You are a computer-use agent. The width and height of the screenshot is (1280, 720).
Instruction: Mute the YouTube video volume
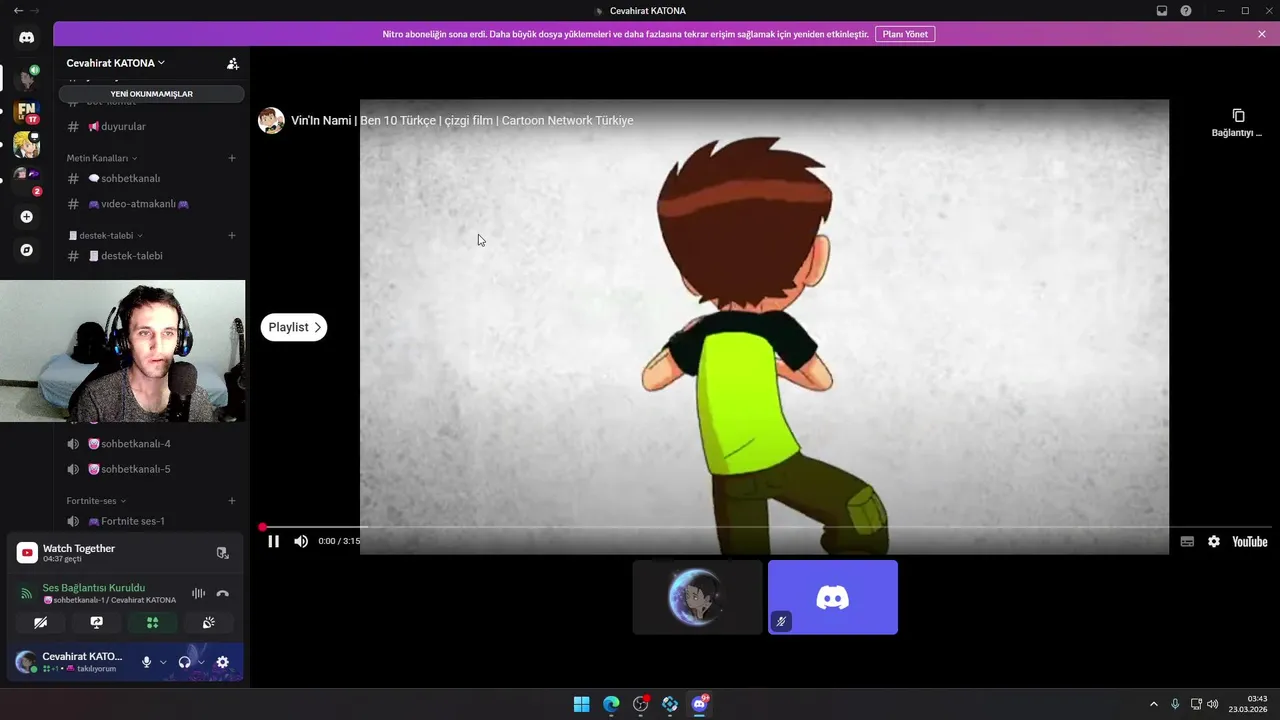(x=301, y=541)
